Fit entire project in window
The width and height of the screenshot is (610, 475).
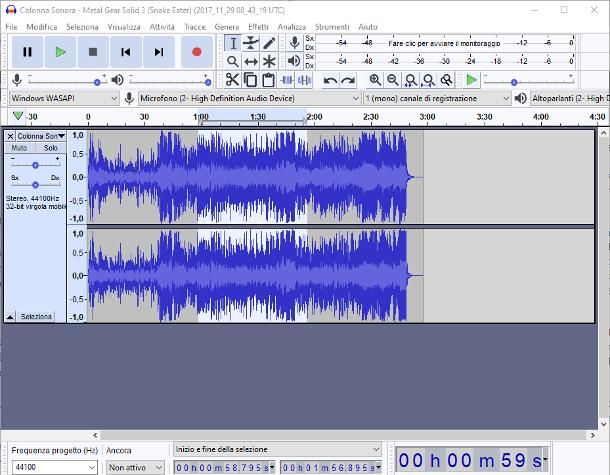(429, 80)
